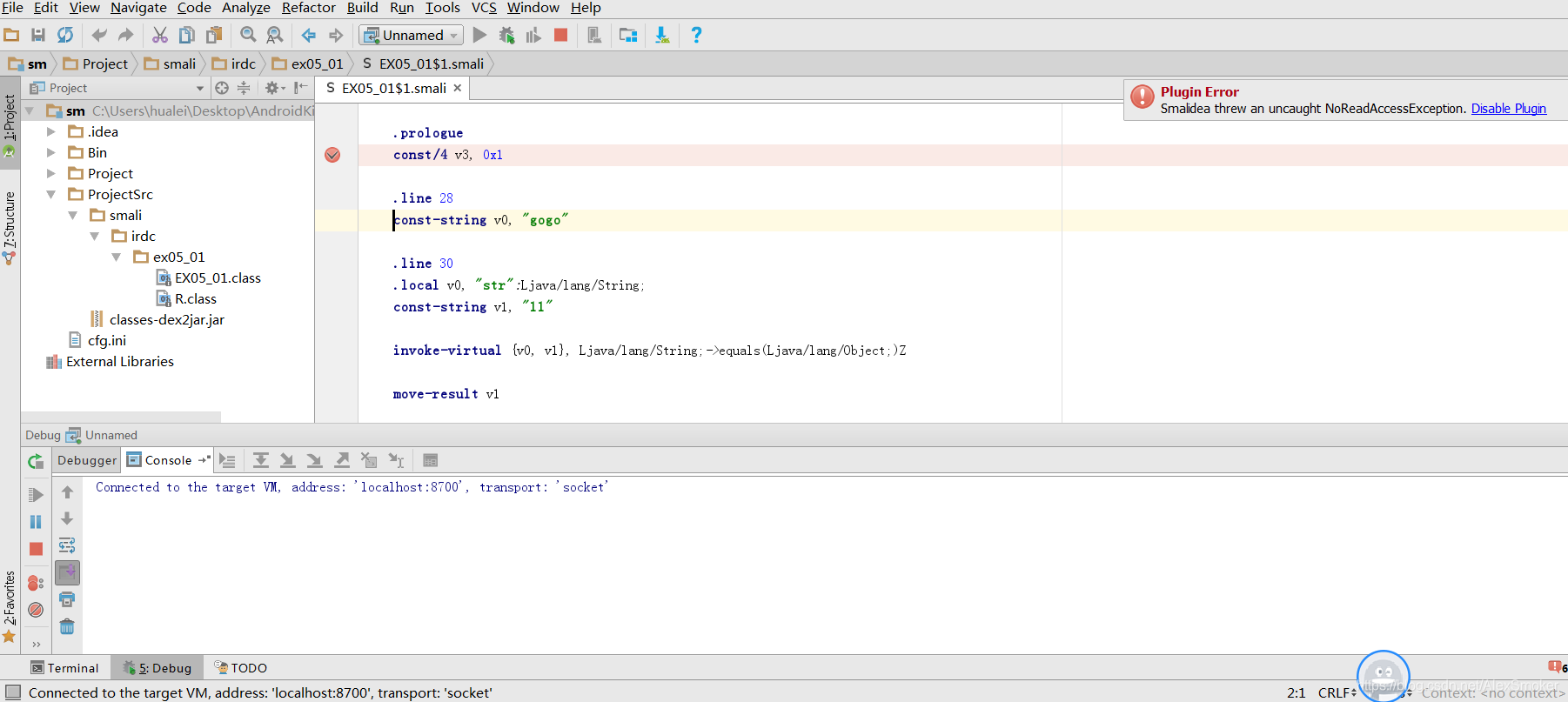Expand the .idea folder
Image resolution: width=1568 pixels, height=702 pixels.
(x=50, y=132)
